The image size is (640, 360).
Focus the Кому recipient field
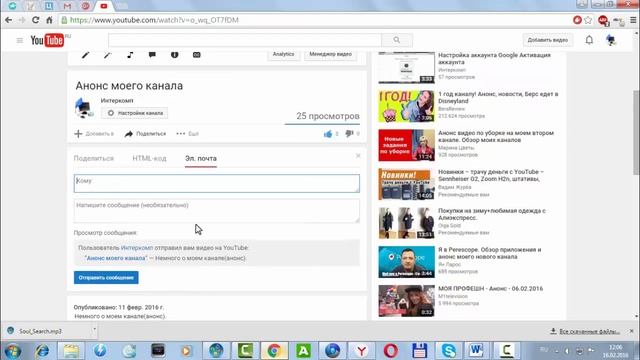217,184
